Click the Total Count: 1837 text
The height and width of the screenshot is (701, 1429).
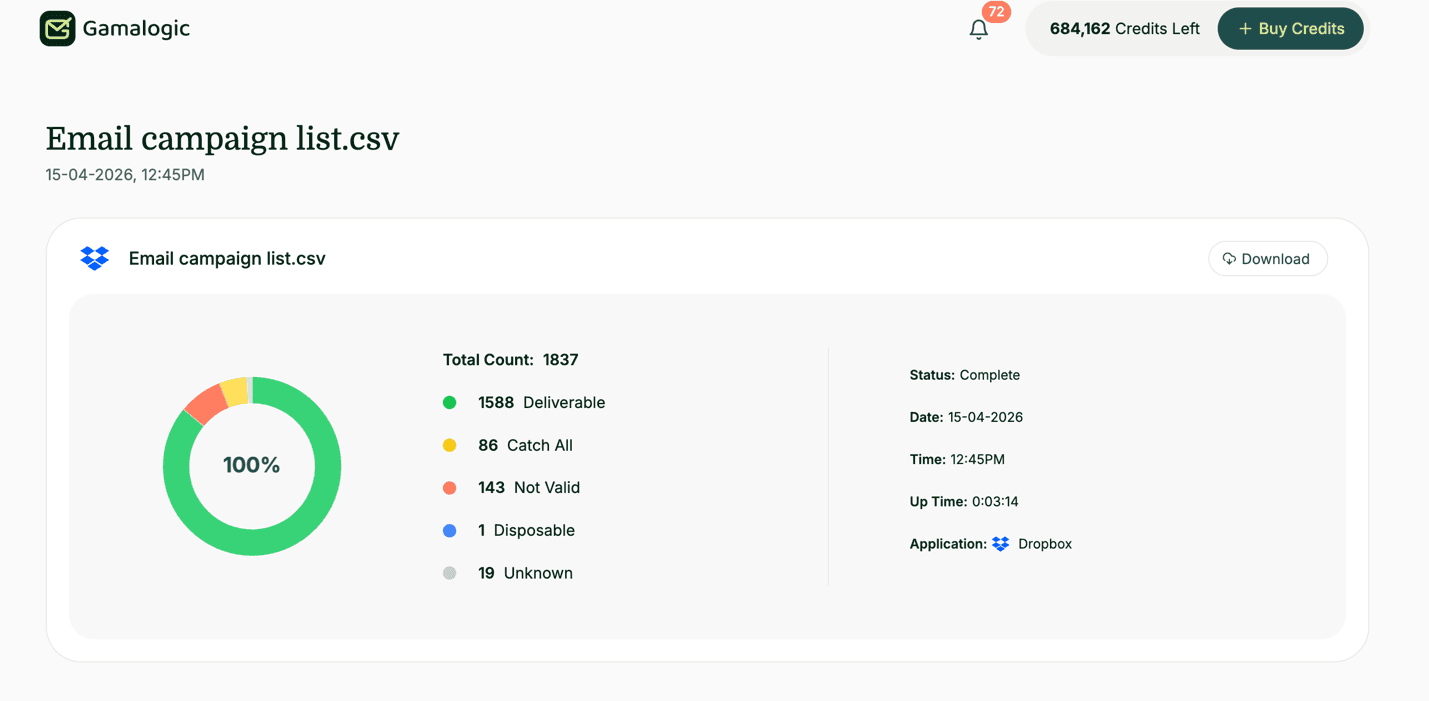pyautogui.click(x=511, y=359)
